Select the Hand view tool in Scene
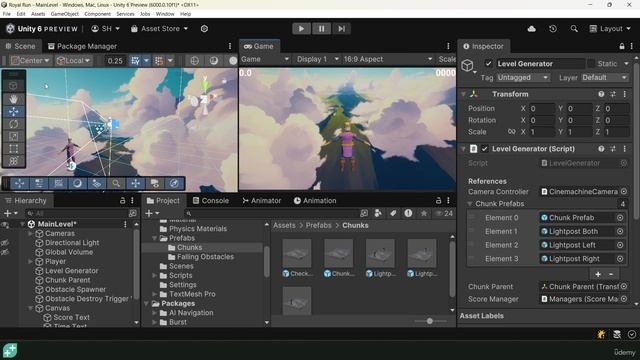 [x=13, y=99]
